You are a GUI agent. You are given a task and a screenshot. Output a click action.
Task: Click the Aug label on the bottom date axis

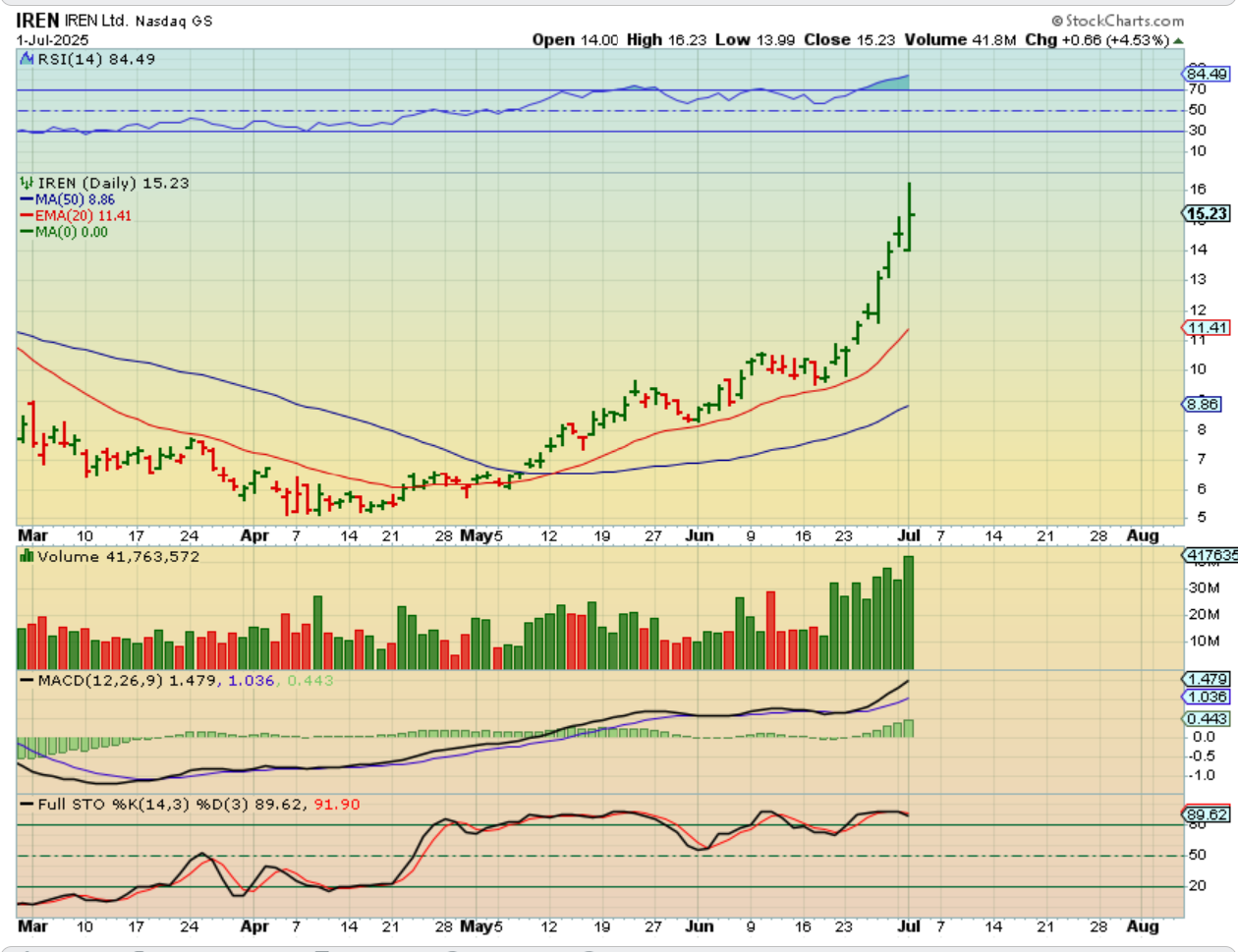point(1143,926)
